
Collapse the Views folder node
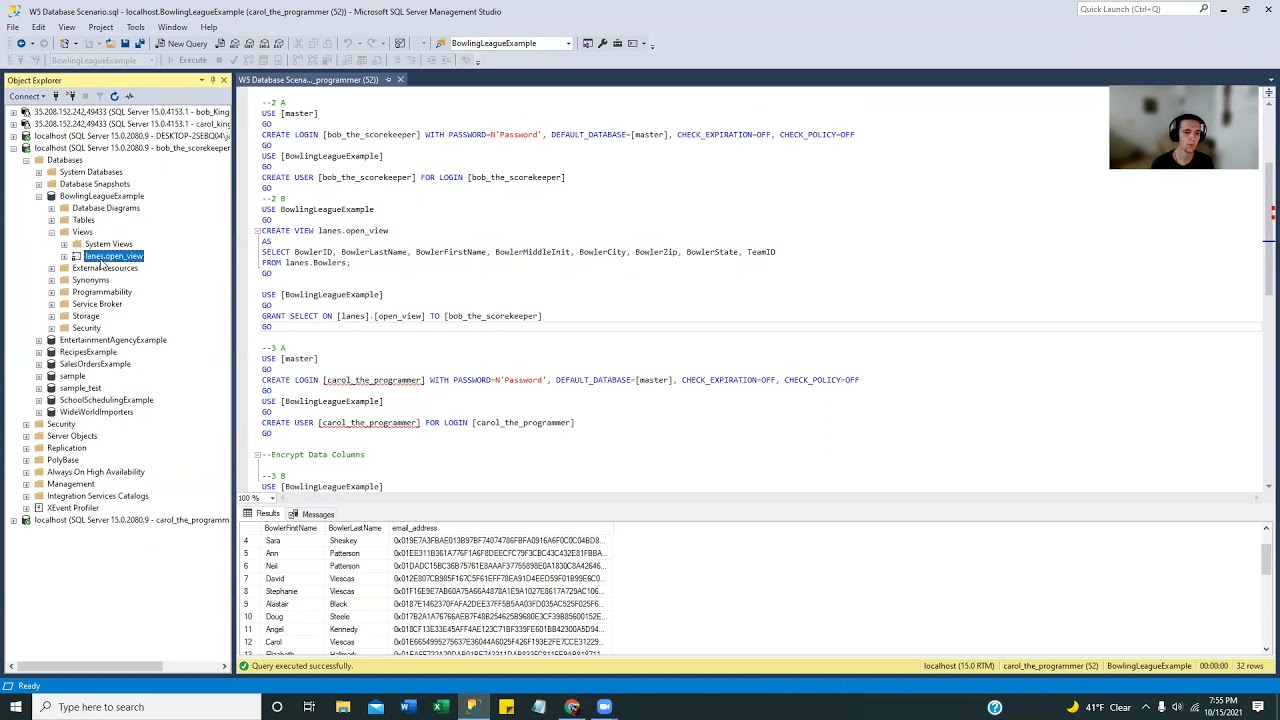[x=52, y=232]
